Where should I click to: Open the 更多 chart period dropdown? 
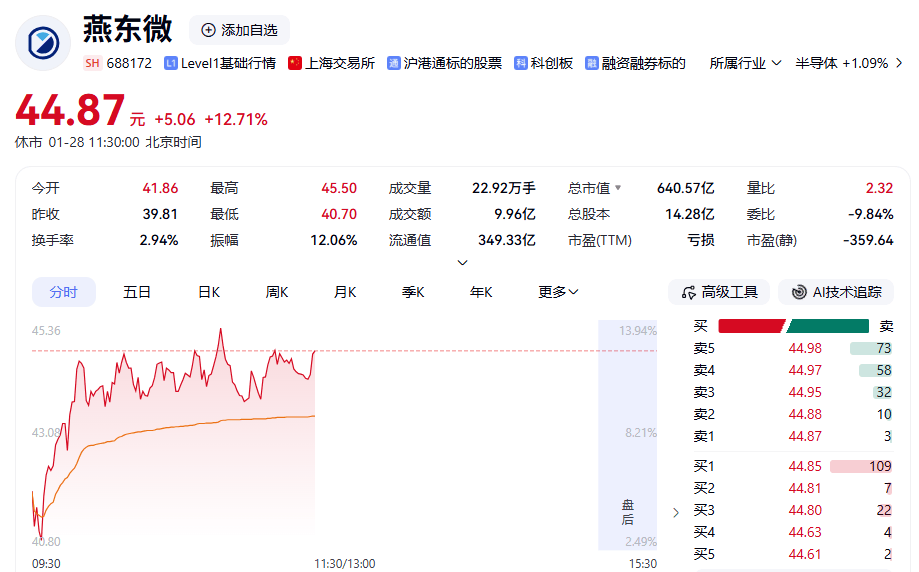(558, 292)
